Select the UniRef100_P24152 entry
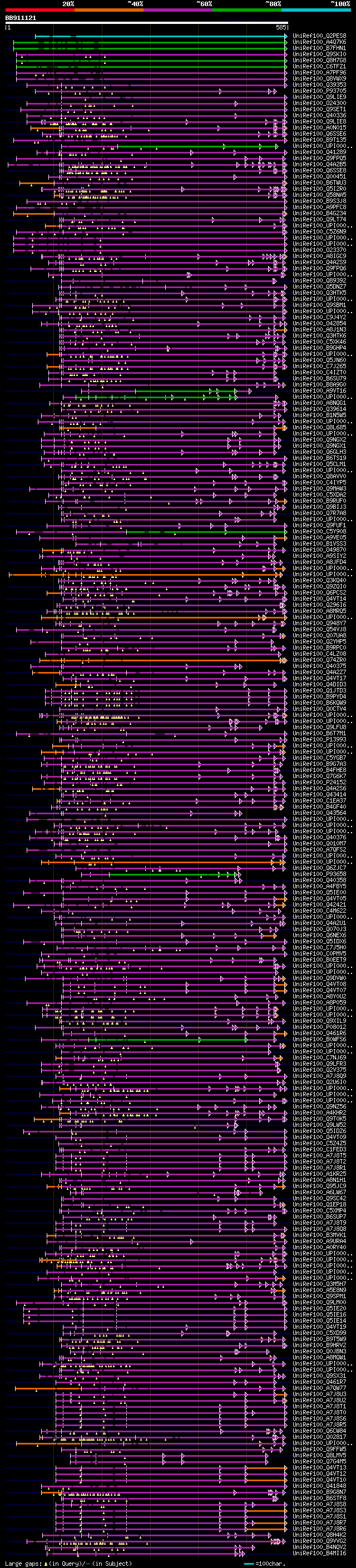The height and width of the screenshot is (1568, 356). [319, 782]
